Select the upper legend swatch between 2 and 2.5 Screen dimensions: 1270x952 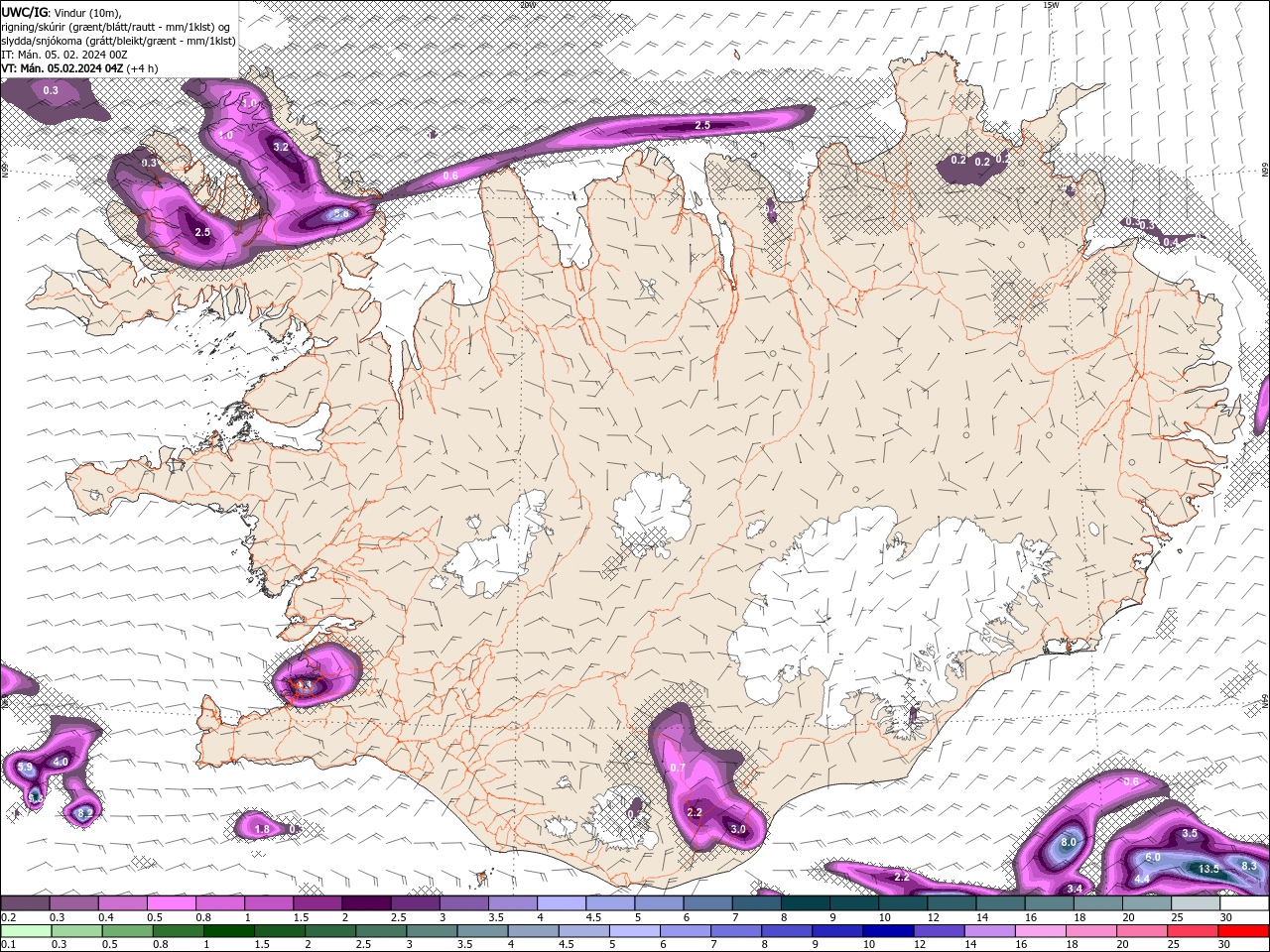(366, 903)
